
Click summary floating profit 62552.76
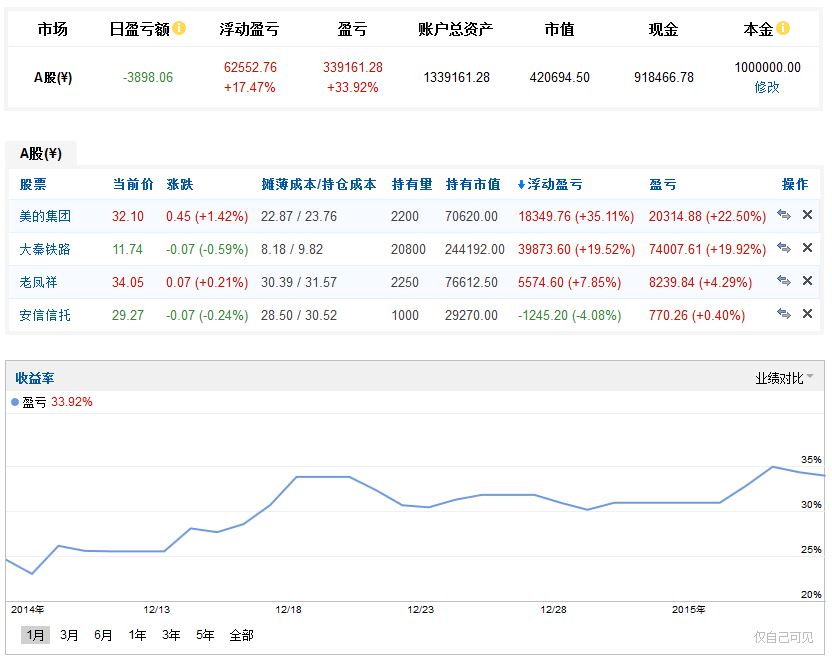250,67
